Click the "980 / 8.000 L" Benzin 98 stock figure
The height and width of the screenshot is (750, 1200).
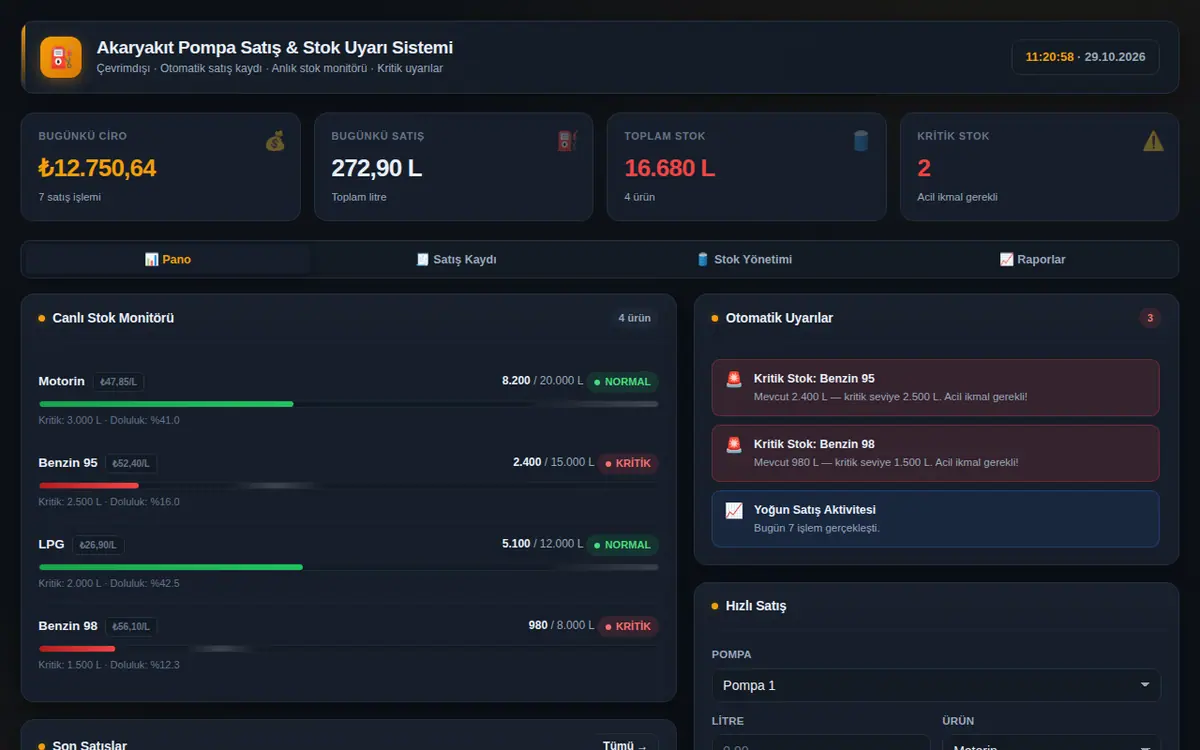(561, 625)
